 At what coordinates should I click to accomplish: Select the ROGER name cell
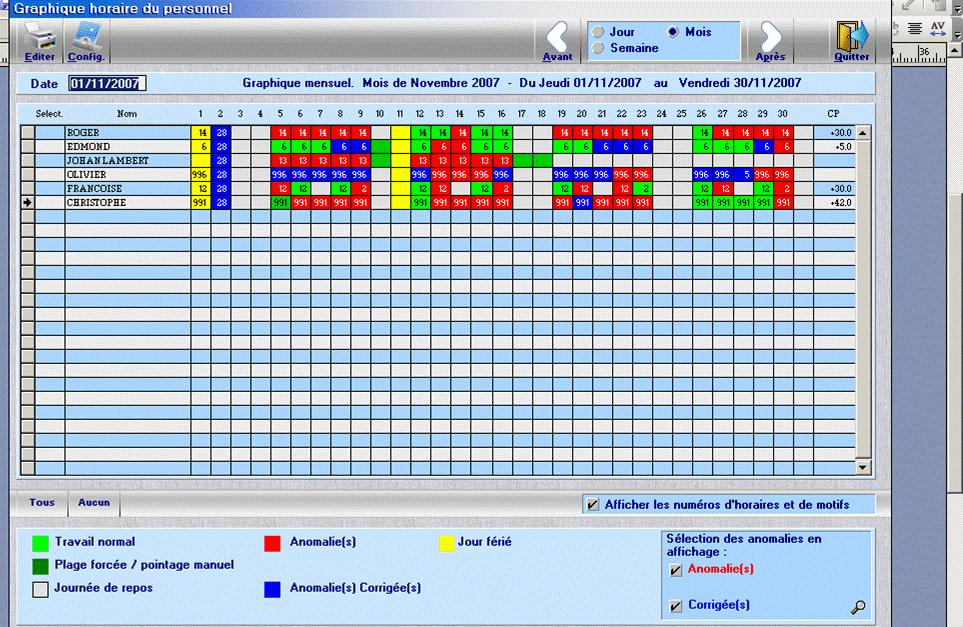pyautogui.click(x=128, y=133)
